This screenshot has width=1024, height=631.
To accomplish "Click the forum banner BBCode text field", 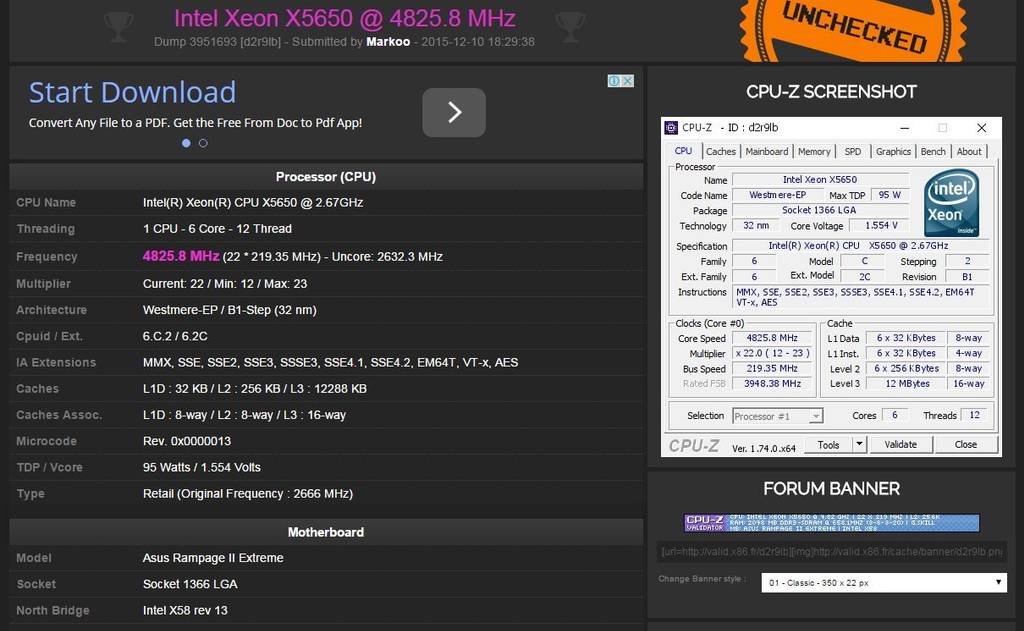I will (x=831, y=552).
